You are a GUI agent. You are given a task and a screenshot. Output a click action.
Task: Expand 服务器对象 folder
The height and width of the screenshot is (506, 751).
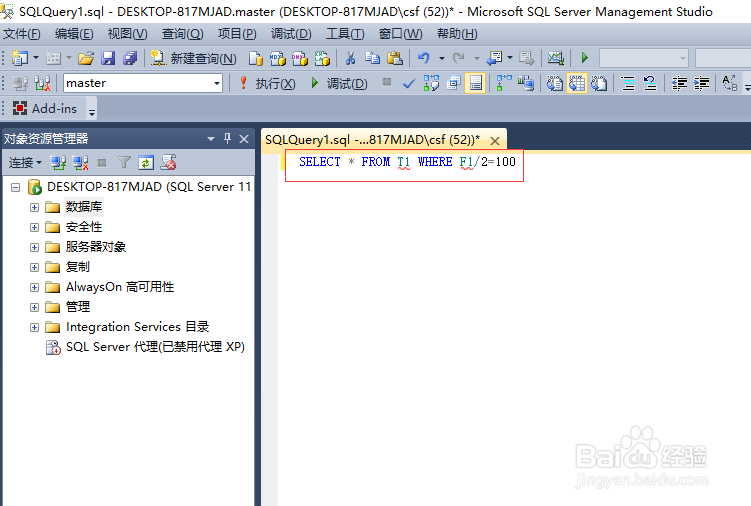point(34,247)
